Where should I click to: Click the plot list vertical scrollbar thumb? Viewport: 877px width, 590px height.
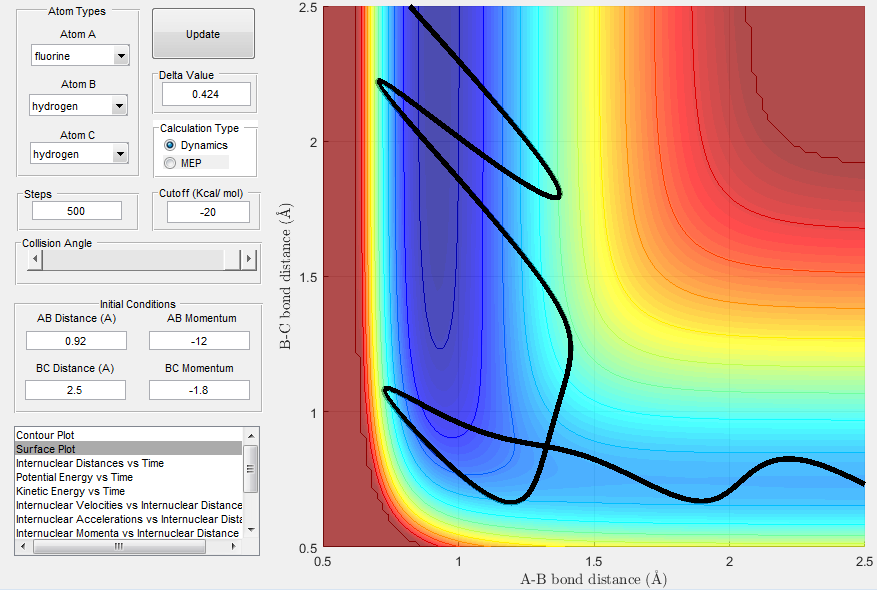(x=251, y=469)
